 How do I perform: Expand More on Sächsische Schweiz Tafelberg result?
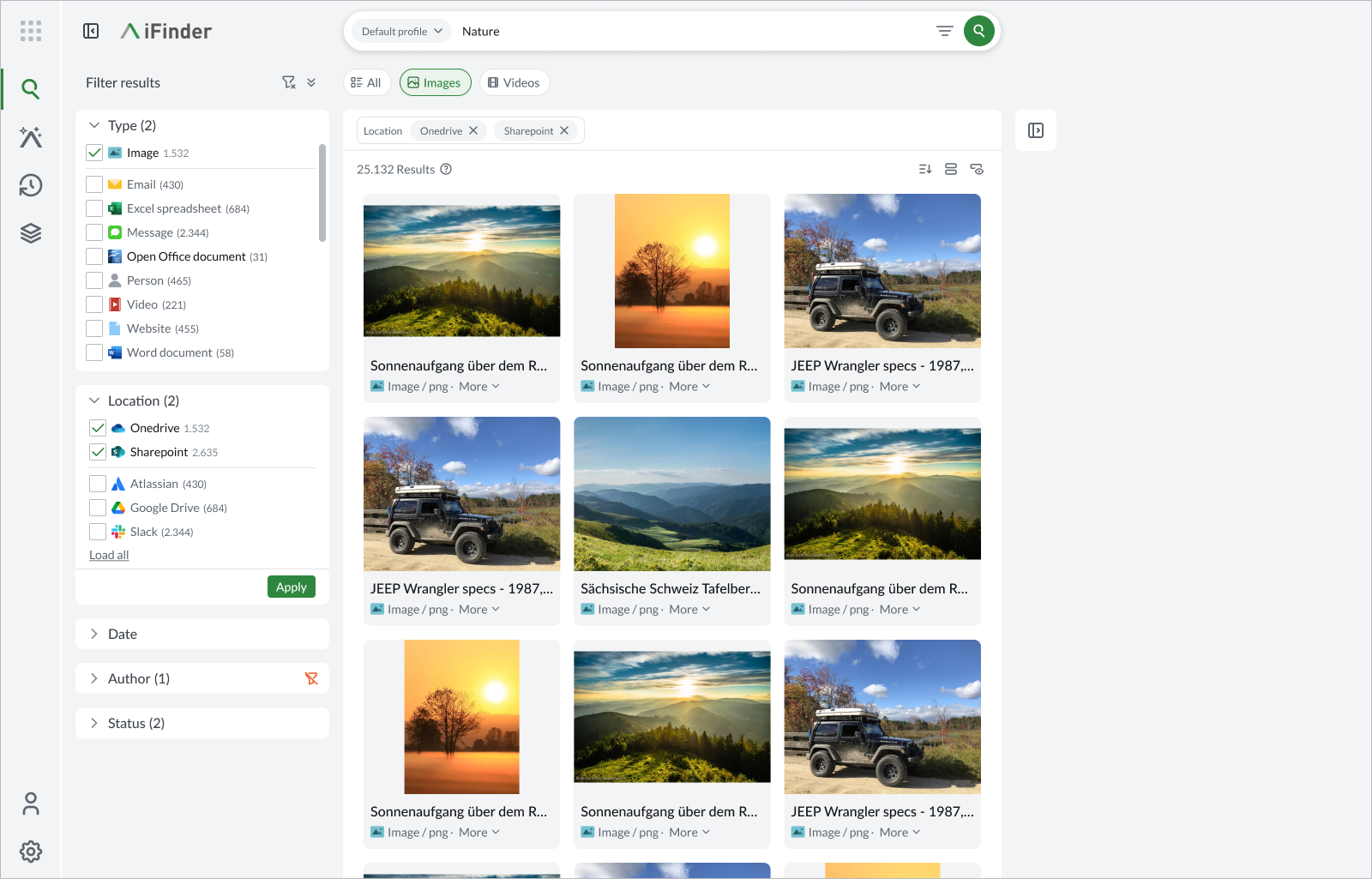click(x=689, y=610)
